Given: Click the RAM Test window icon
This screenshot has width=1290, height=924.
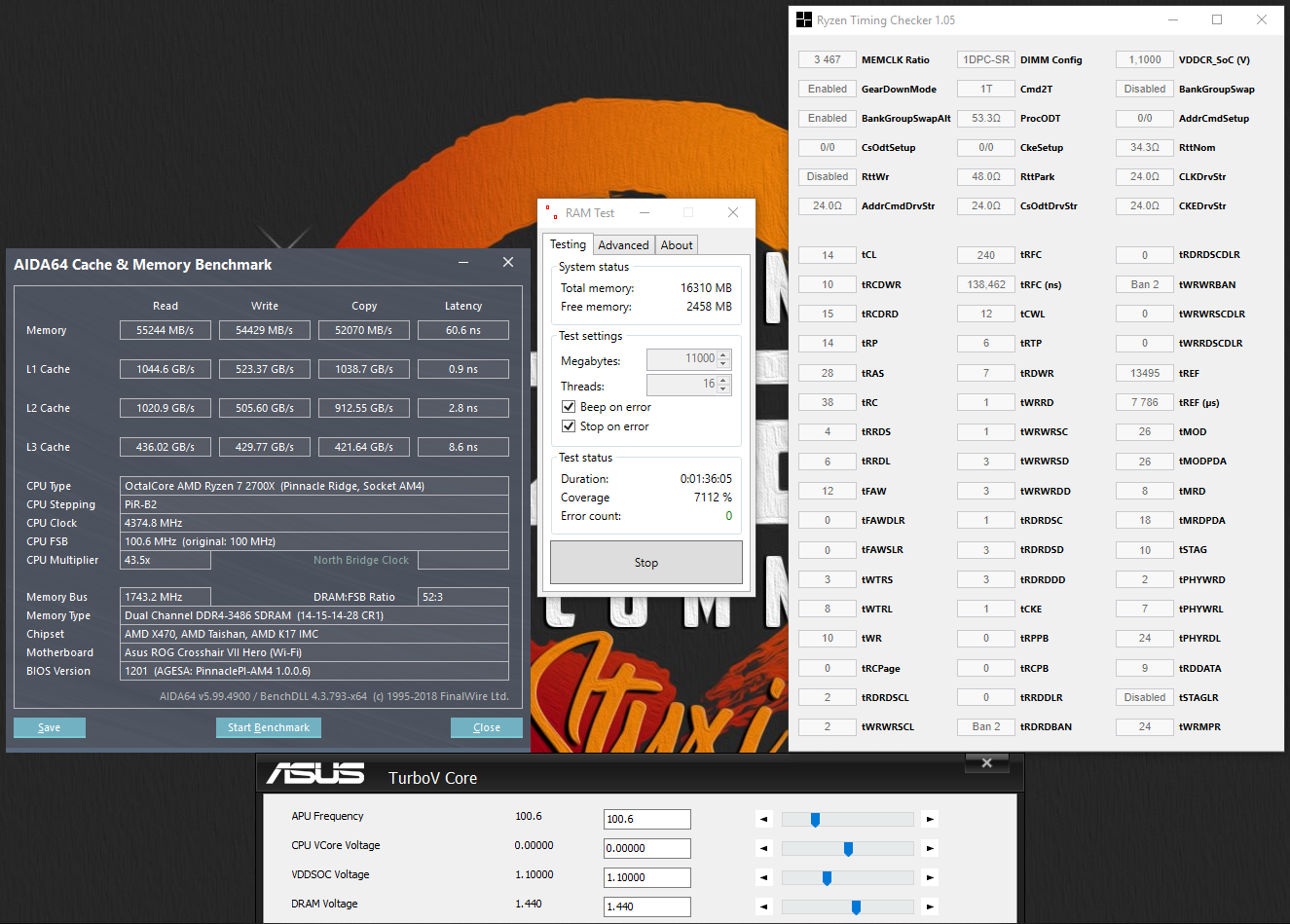Looking at the screenshot, I should [551, 212].
